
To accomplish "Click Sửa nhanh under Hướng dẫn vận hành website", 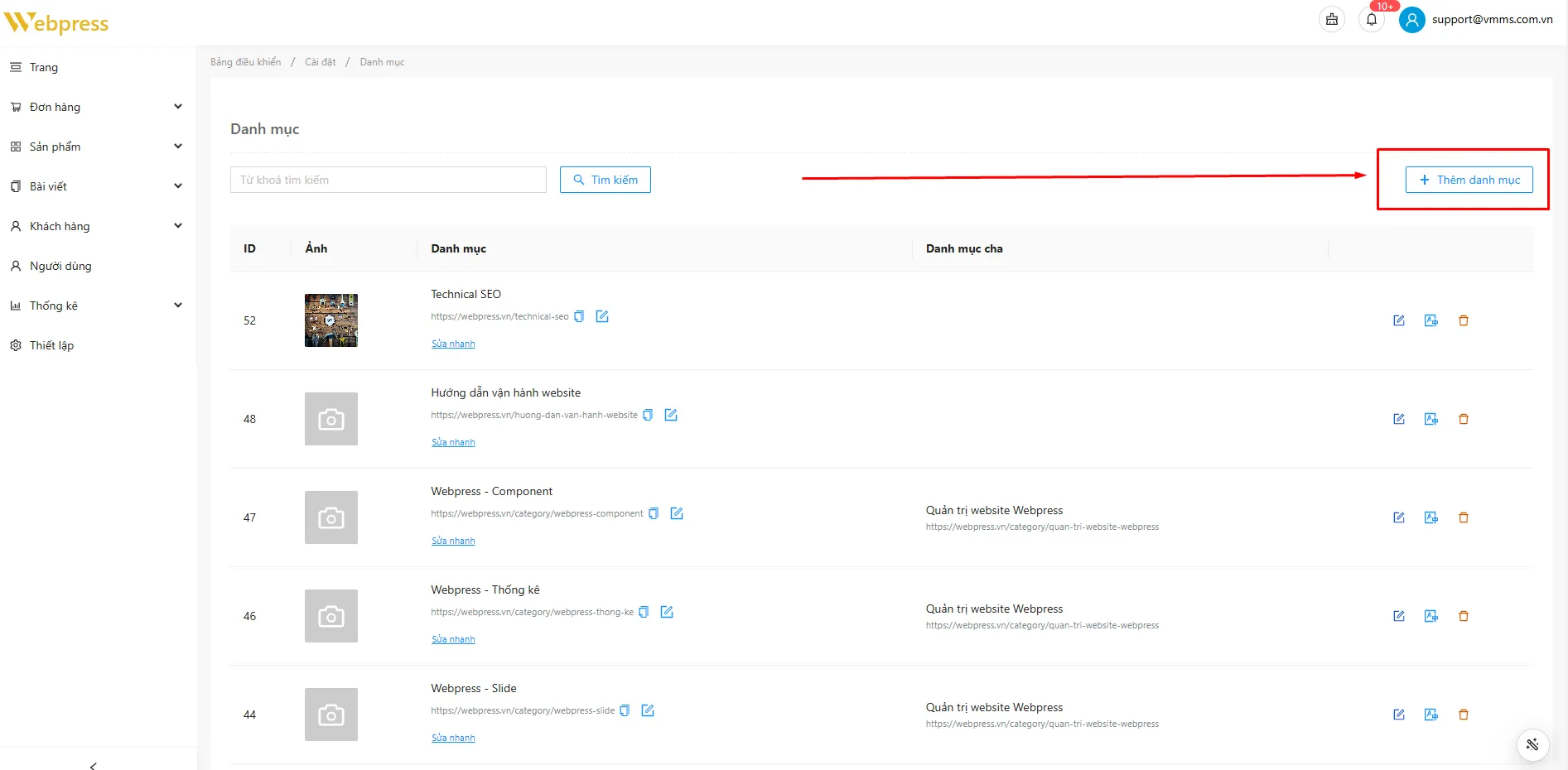I will 453,442.
